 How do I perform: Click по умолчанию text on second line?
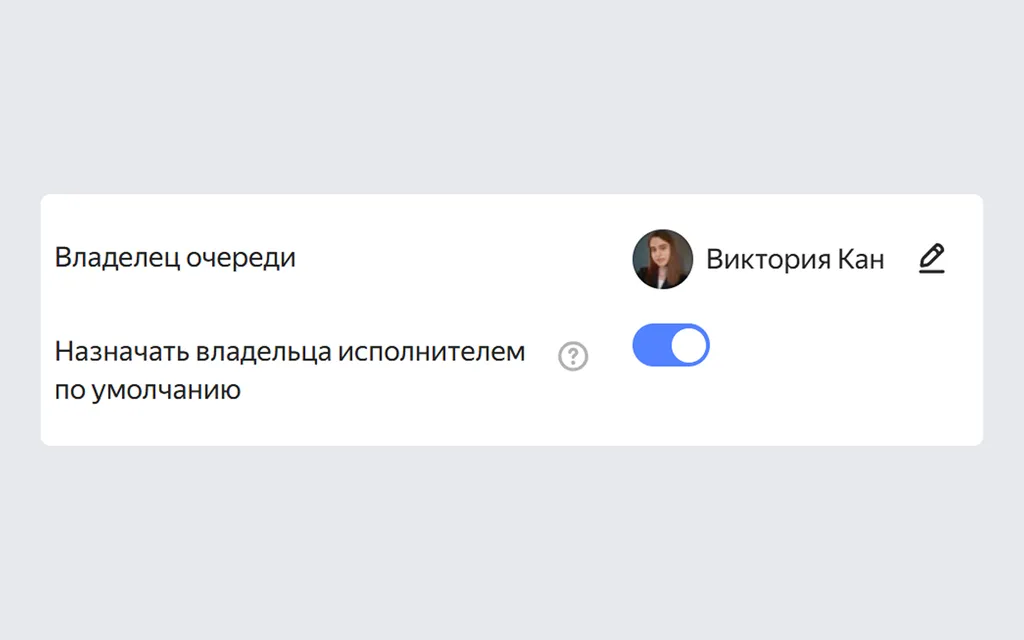pos(148,391)
